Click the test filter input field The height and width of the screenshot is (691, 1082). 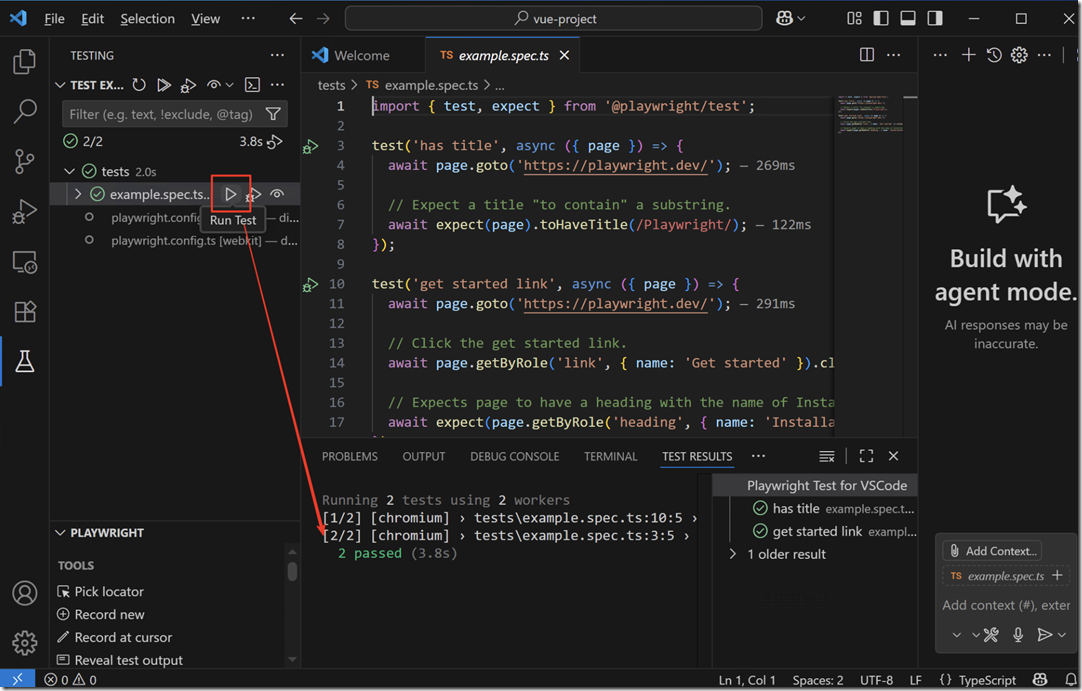160,114
